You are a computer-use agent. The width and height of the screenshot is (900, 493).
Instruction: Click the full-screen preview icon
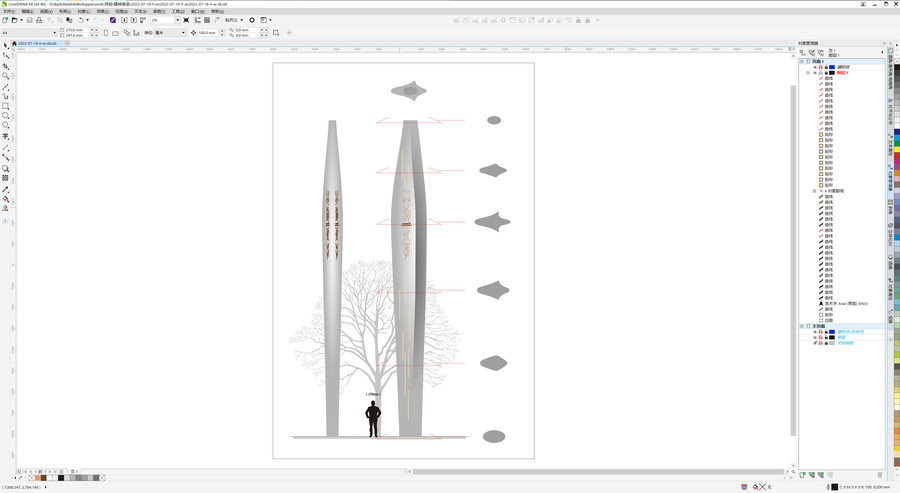click(x=186, y=20)
